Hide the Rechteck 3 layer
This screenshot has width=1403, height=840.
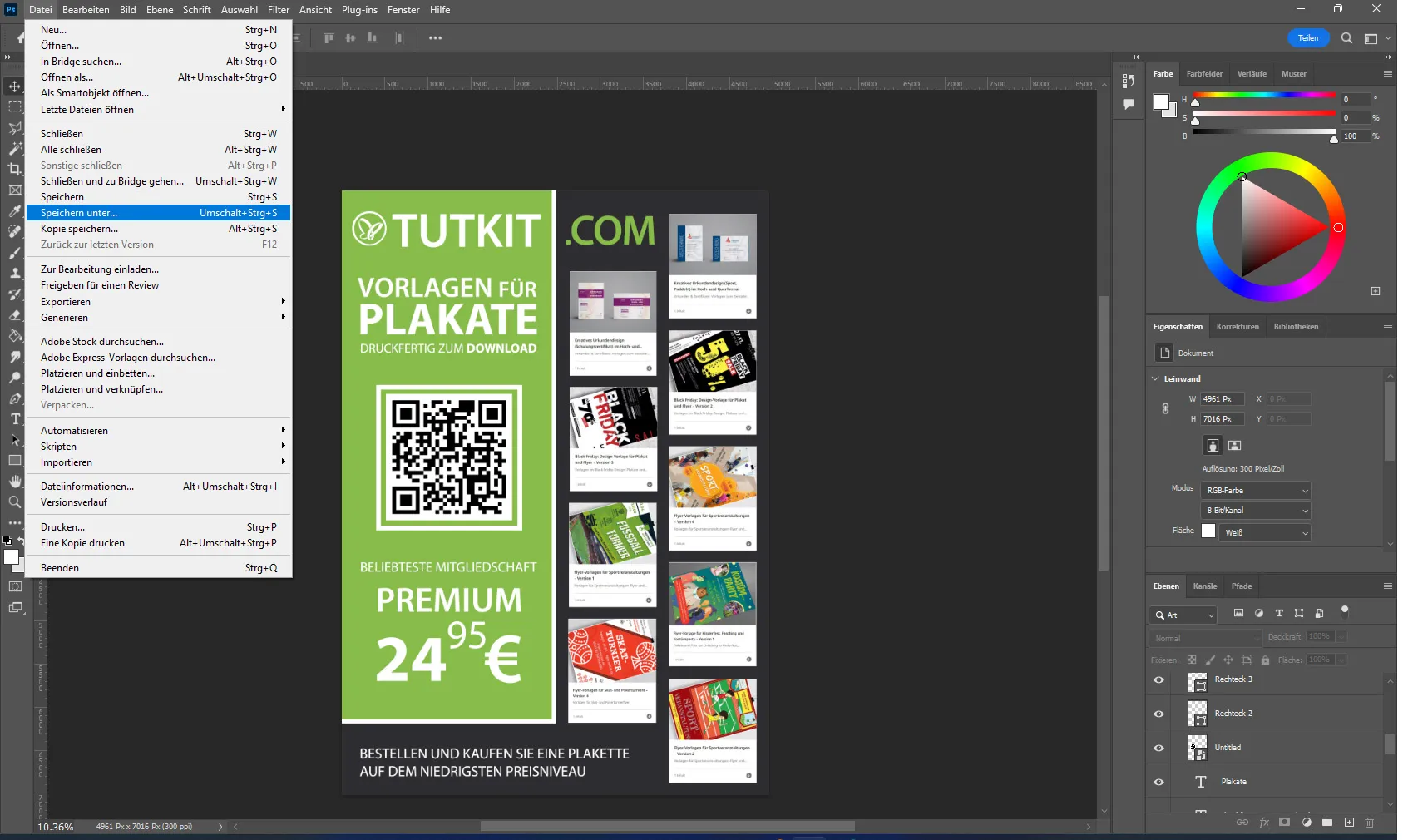pos(1158,680)
